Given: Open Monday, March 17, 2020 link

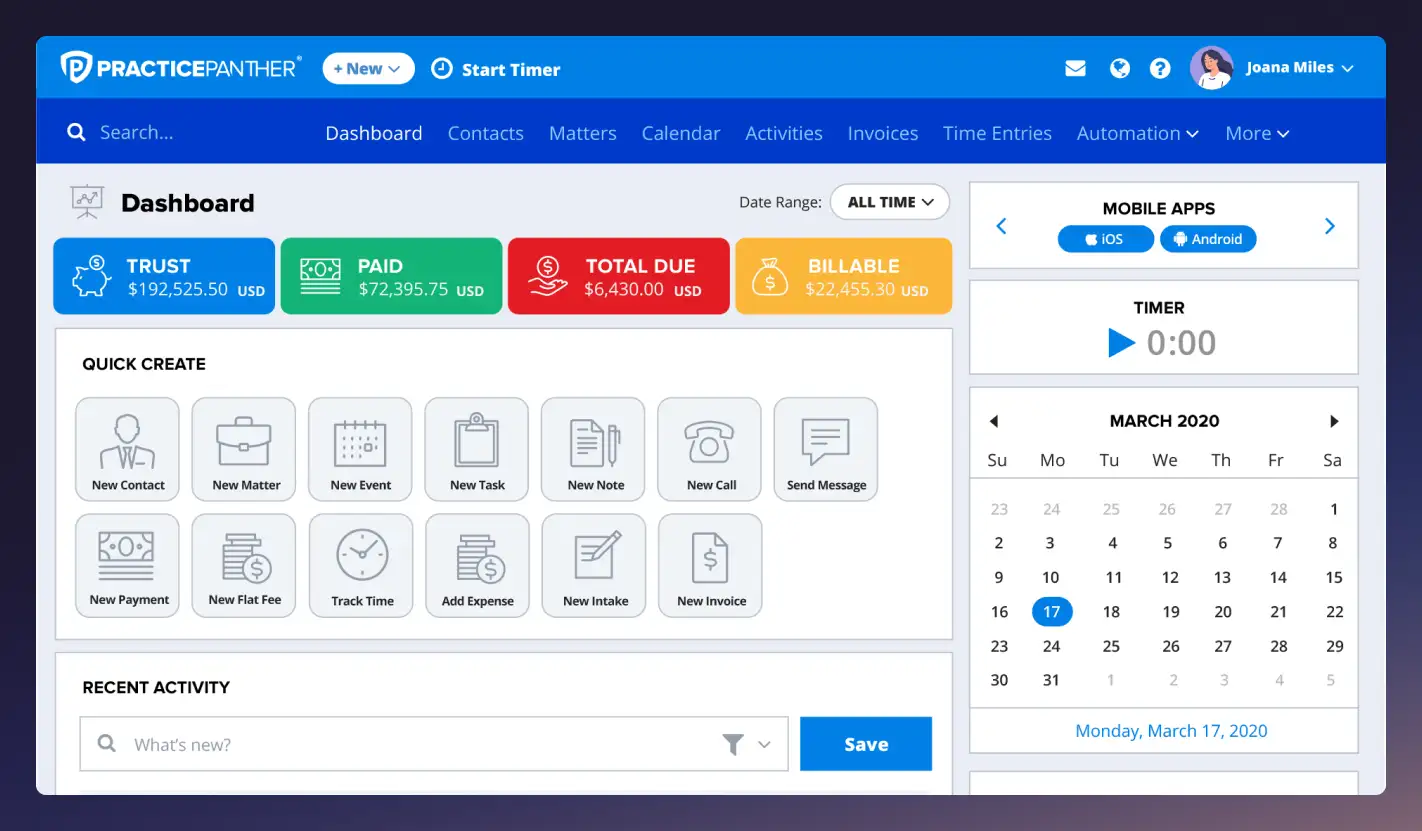Looking at the screenshot, I should pos(1170,730).
